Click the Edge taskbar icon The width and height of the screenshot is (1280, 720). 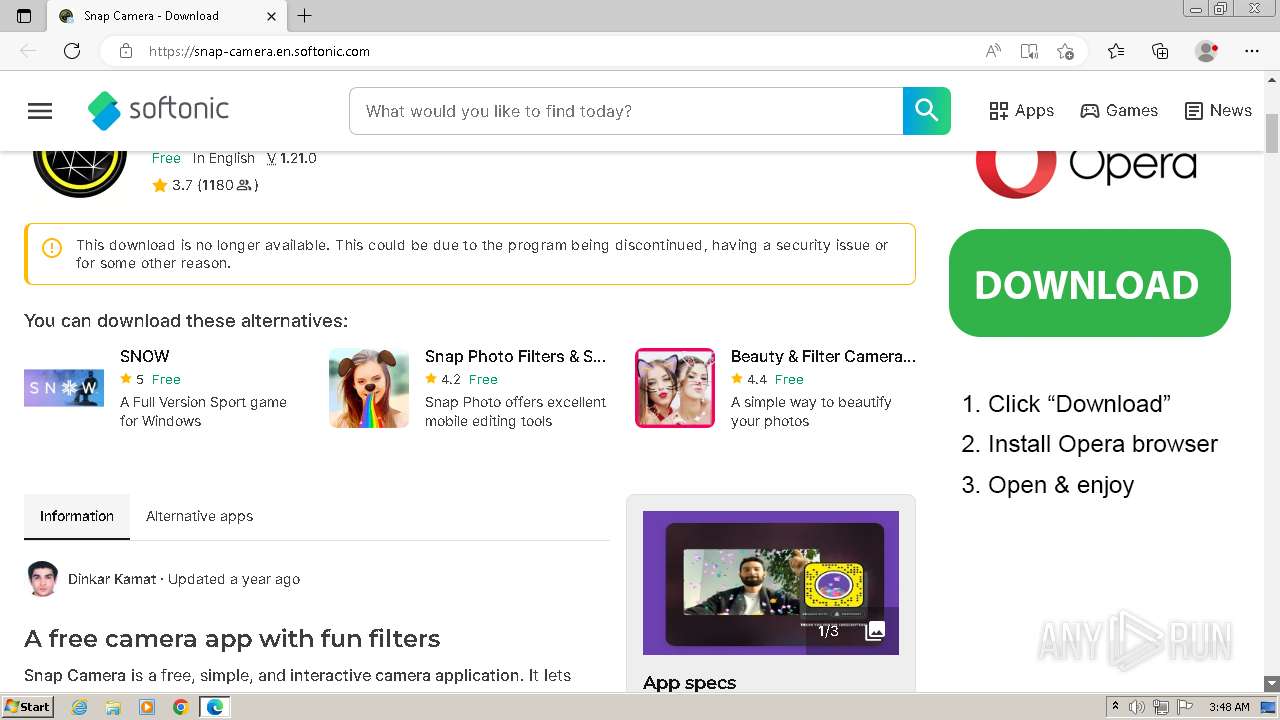[x=214, y=707]
